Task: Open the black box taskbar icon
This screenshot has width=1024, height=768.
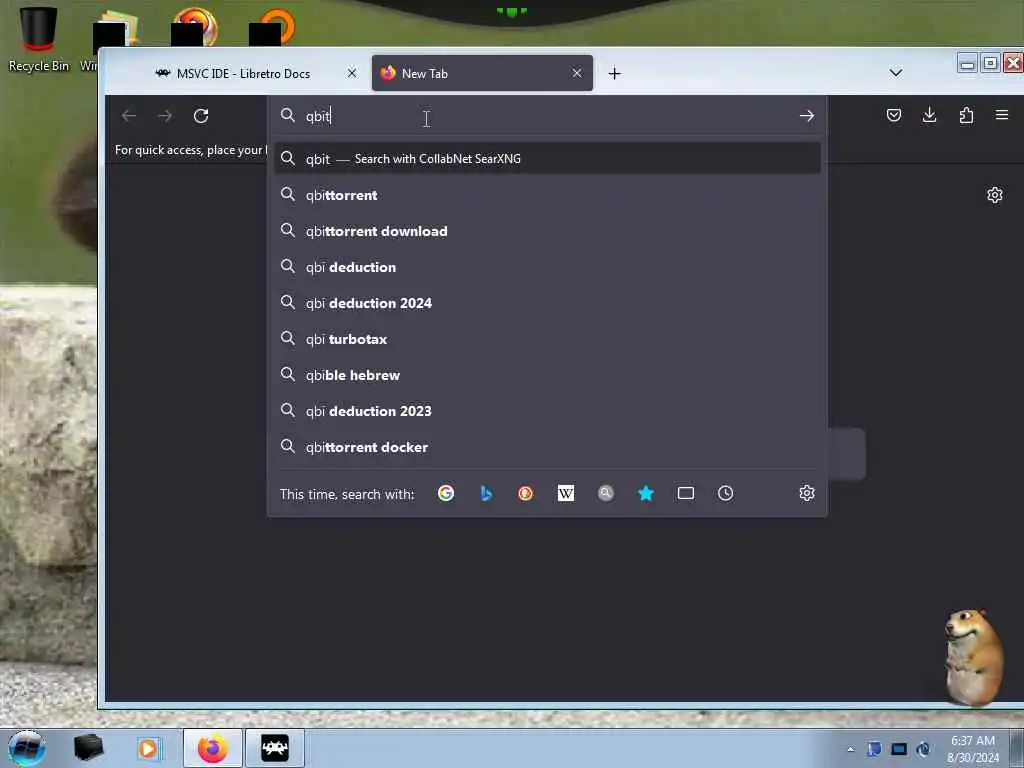Action: click(89, 748)
